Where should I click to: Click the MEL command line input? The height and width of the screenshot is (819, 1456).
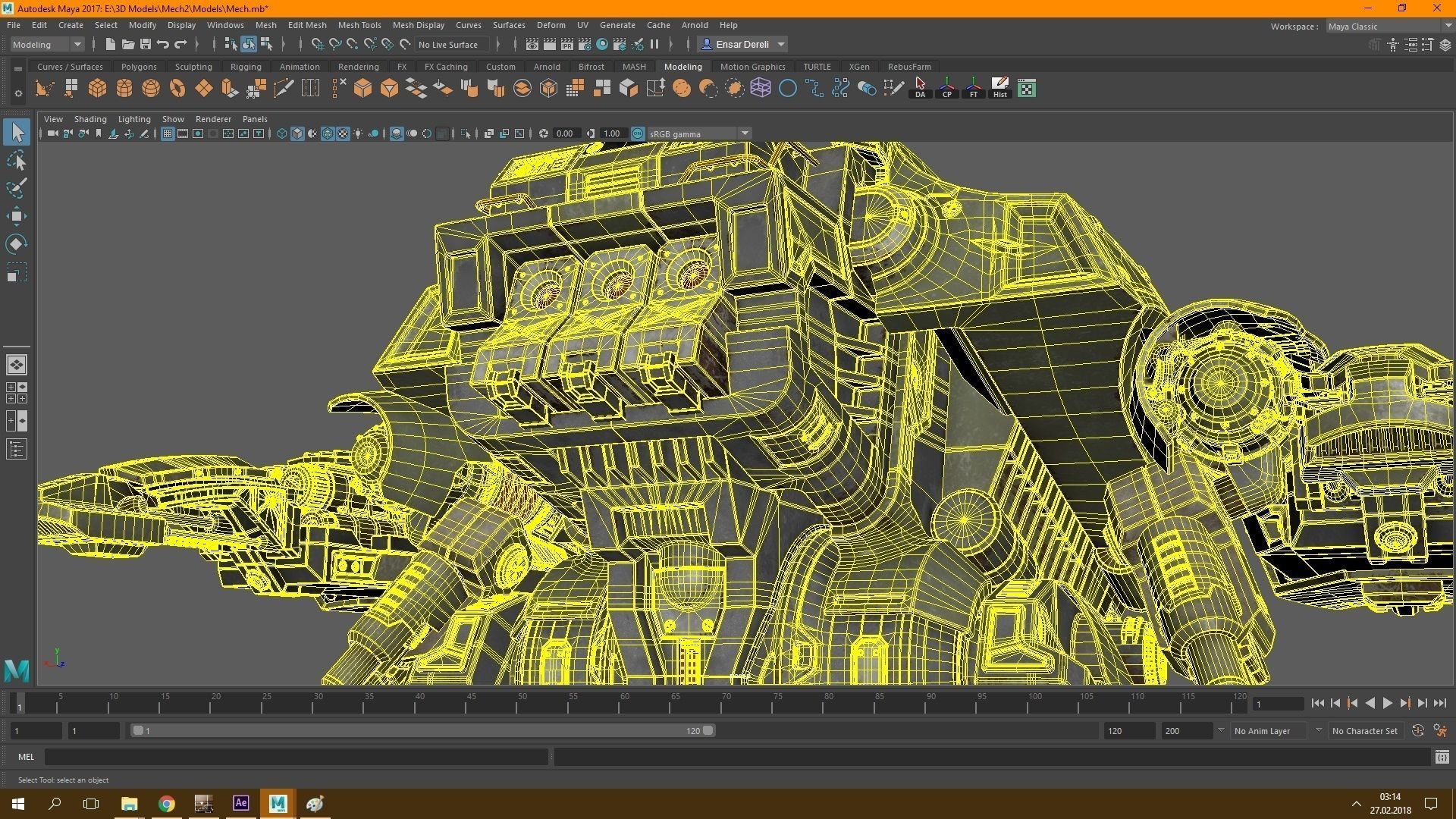point(296,756)
